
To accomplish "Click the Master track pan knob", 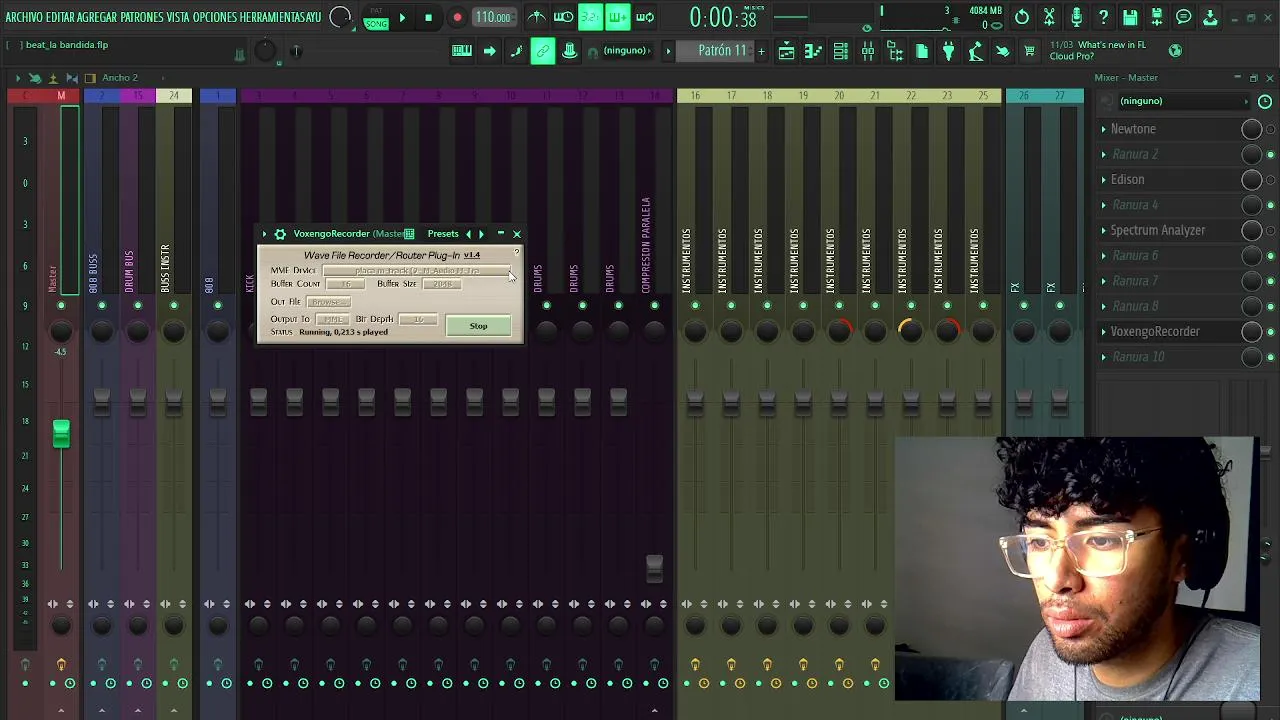I will 61,332.
